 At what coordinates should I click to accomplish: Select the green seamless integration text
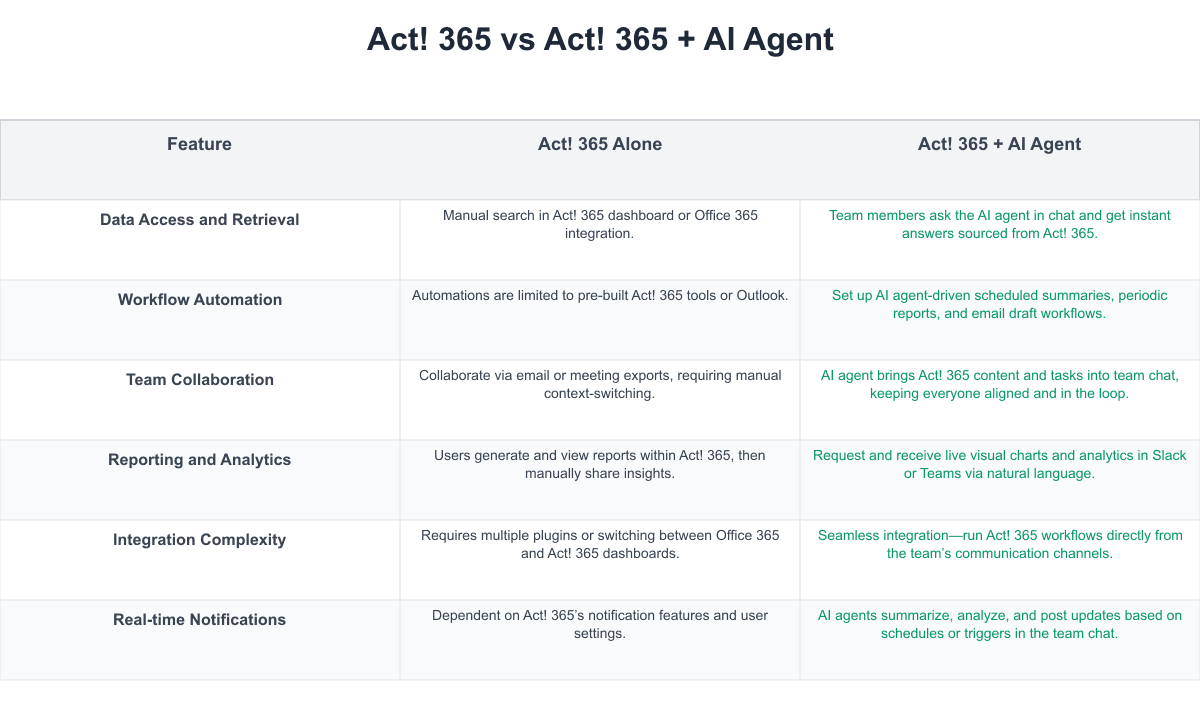pos(999,544)
